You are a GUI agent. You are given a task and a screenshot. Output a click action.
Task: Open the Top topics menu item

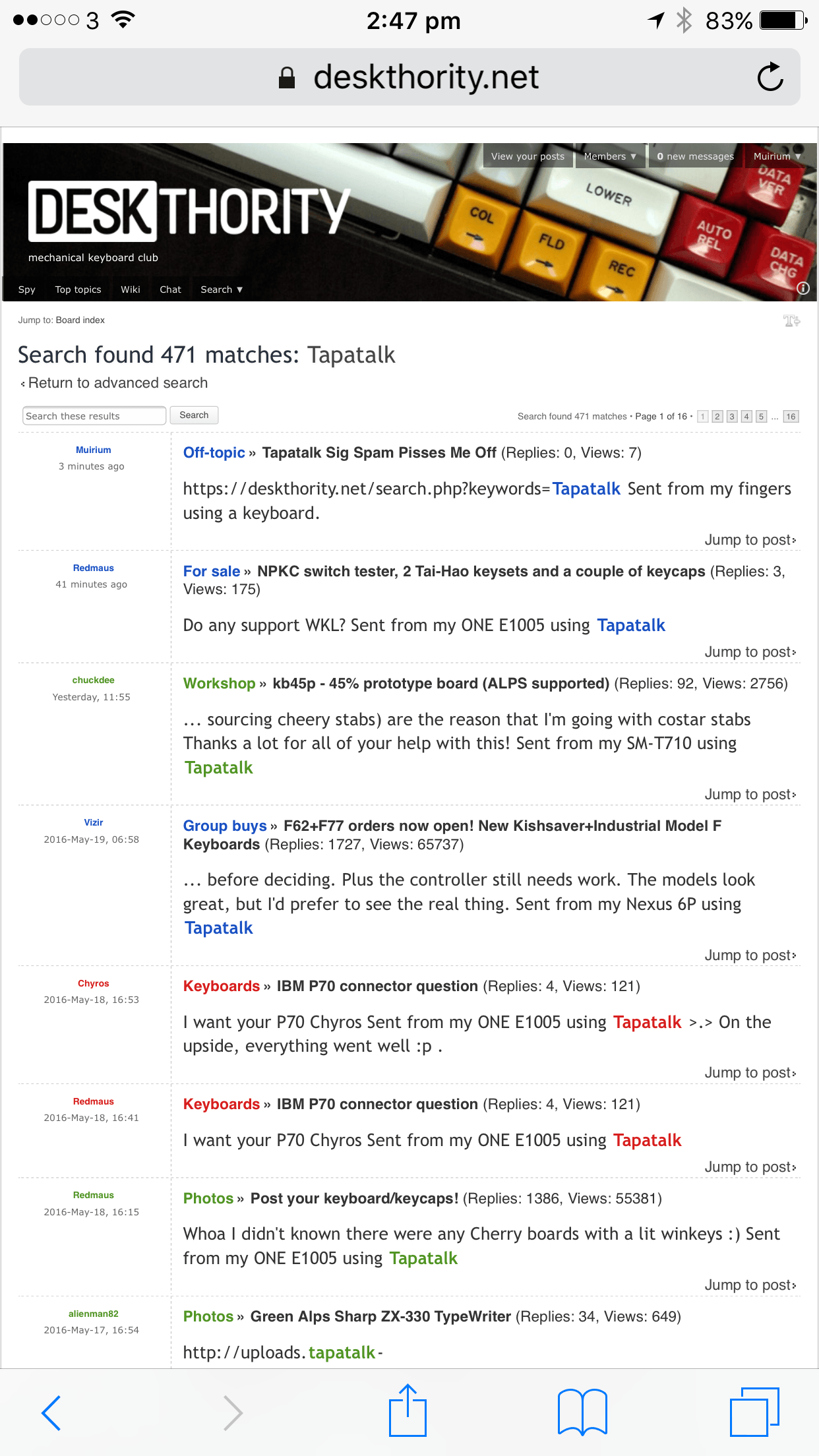click(x=78, y=289)
